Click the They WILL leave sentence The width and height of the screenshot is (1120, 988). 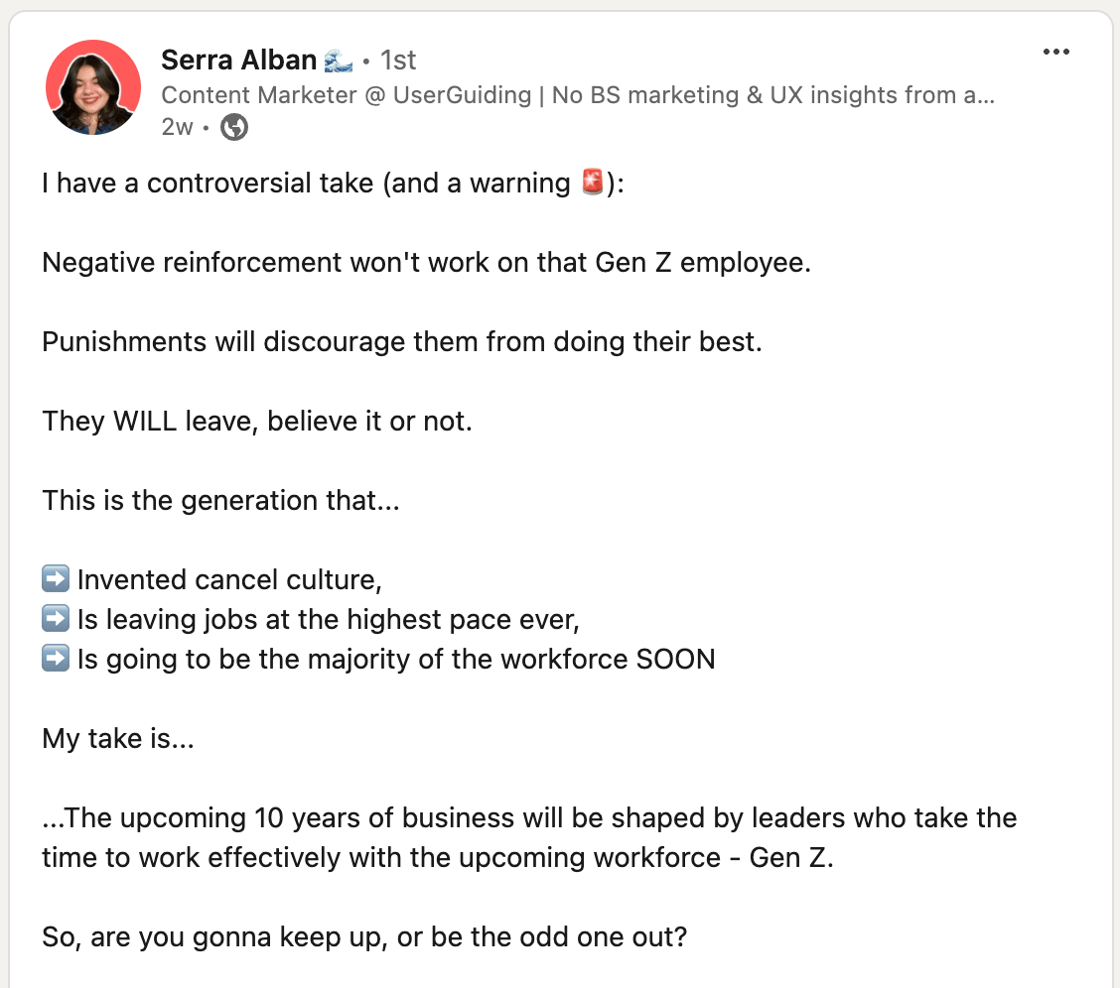pyautogui.click(x=257, y=421)
